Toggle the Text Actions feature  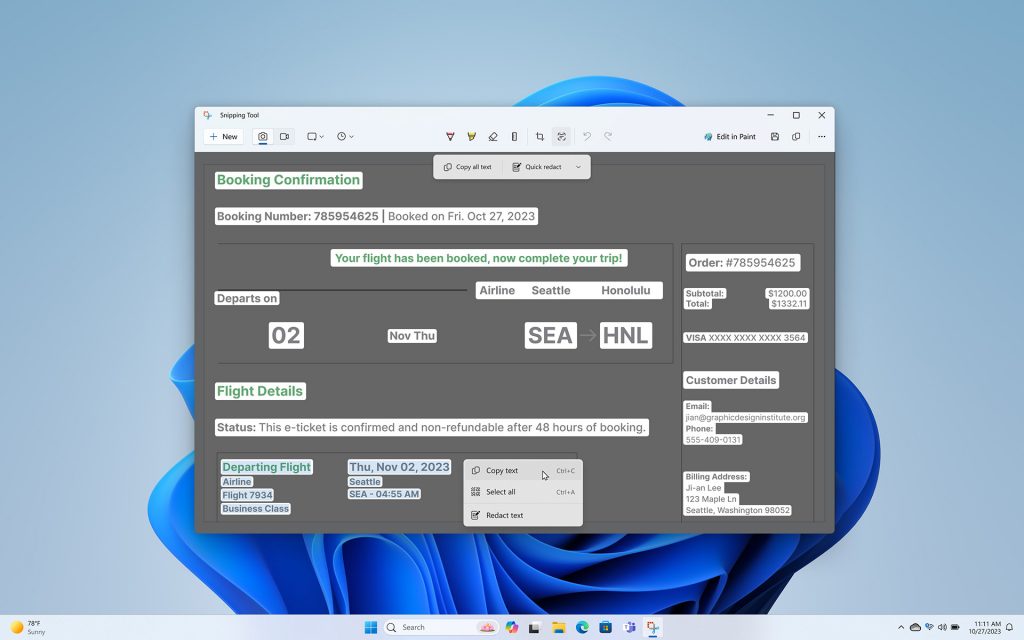560,136
